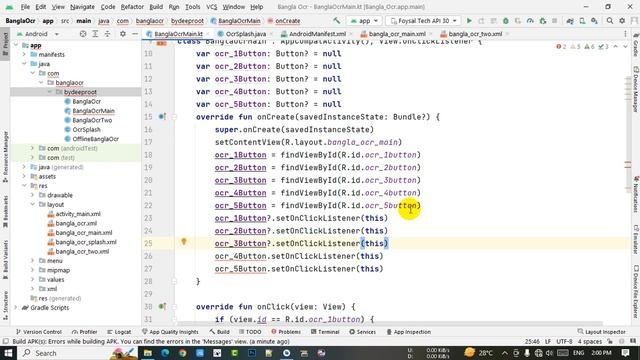Open Project panel options gear
The image size is (640, 360).
[x=122, y=34]
